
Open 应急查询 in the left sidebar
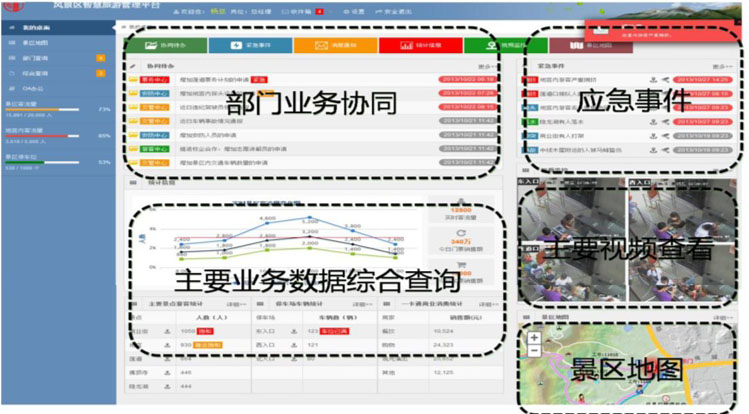tap(38, 74)
